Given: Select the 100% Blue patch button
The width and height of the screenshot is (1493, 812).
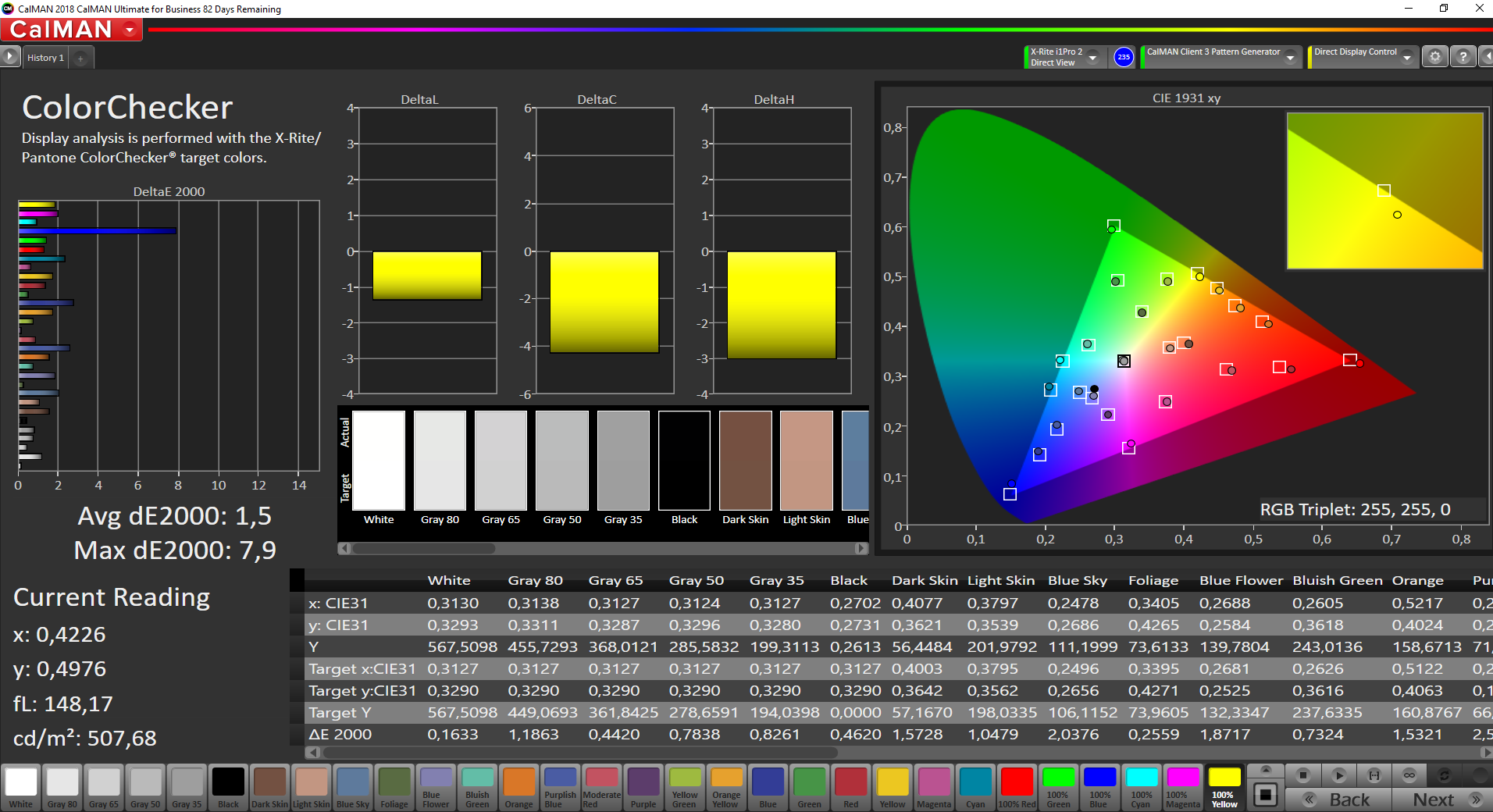Looking at the screenshot, I should 1099,787.
